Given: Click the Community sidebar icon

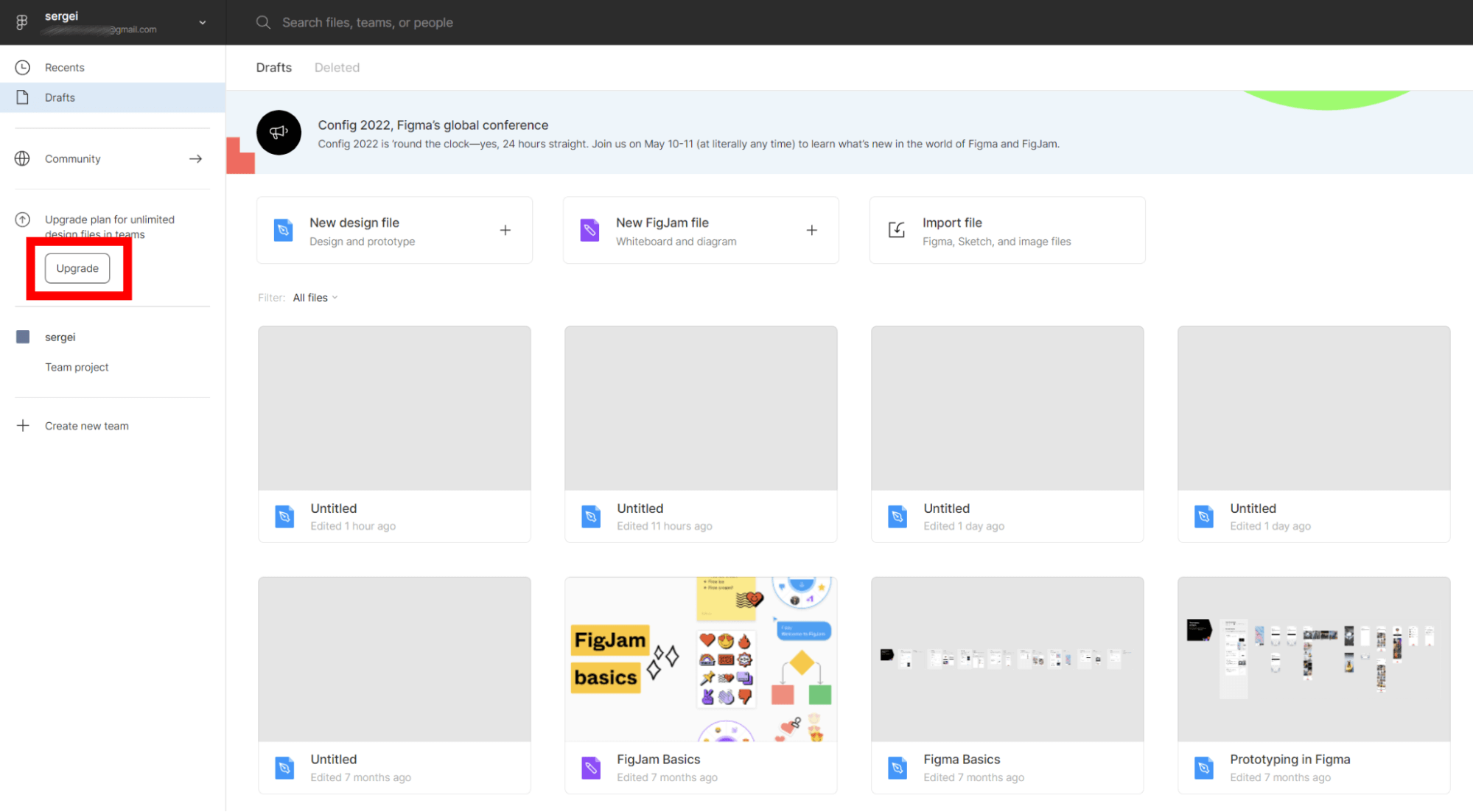Looking at the screenshot, I should coord(24,158).
